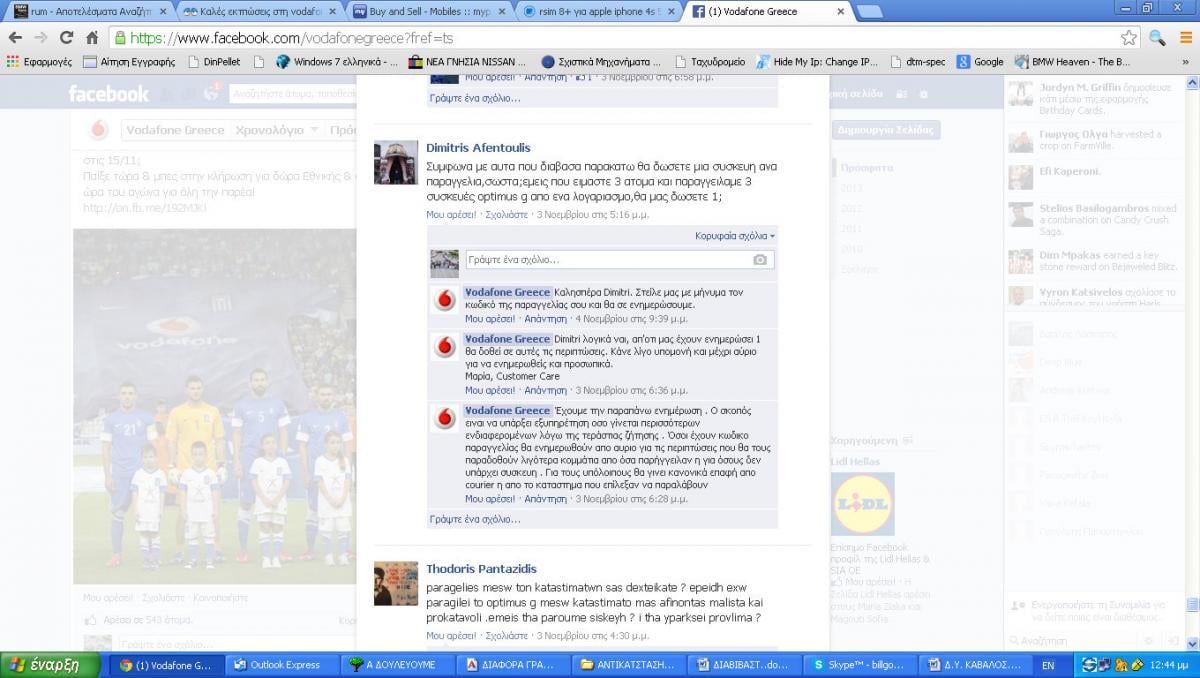The image size is (1200, 678).
Task: Click the Lidl logo image in the sidebar
Action: tap(862, 505)
